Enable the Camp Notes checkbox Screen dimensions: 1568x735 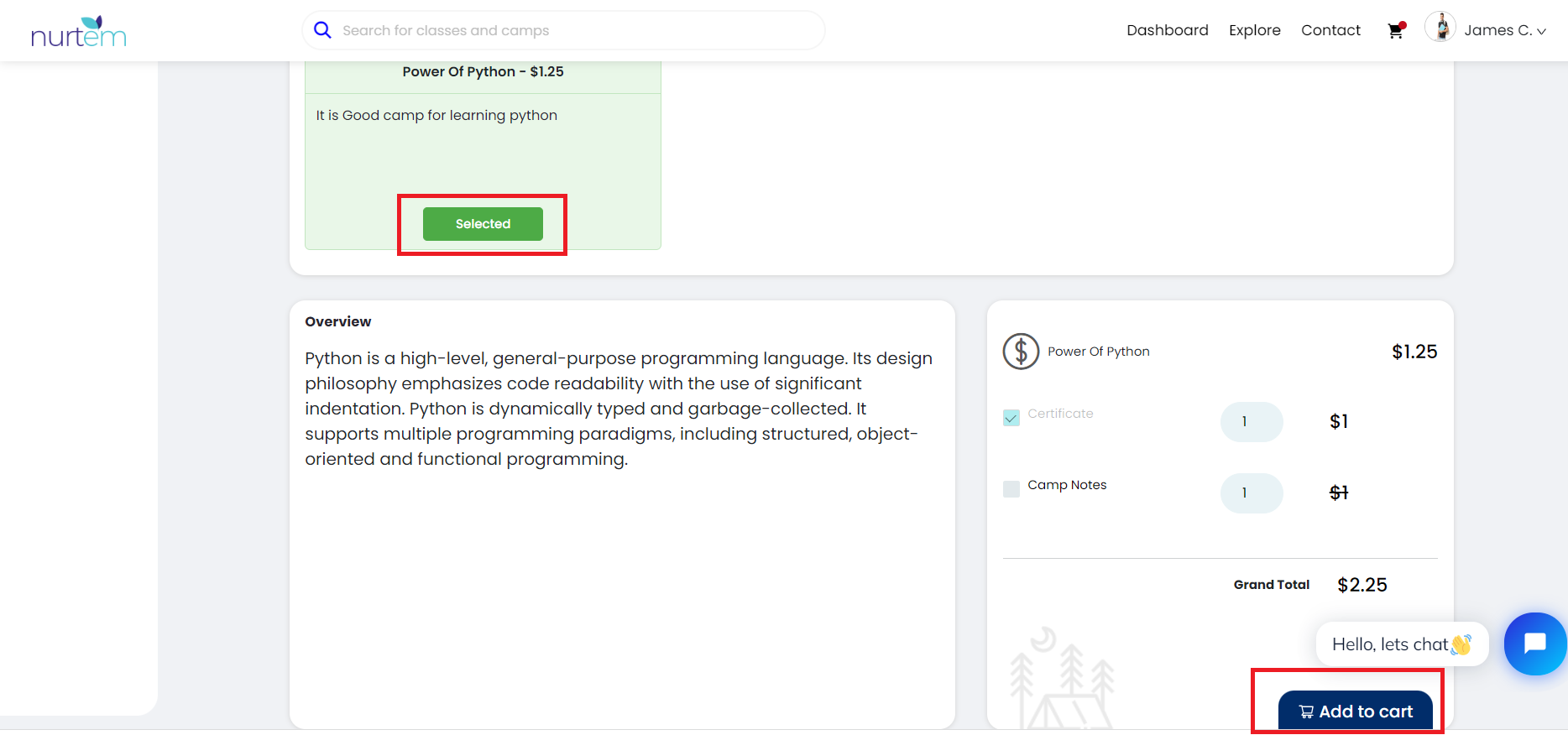point(1011,489)
